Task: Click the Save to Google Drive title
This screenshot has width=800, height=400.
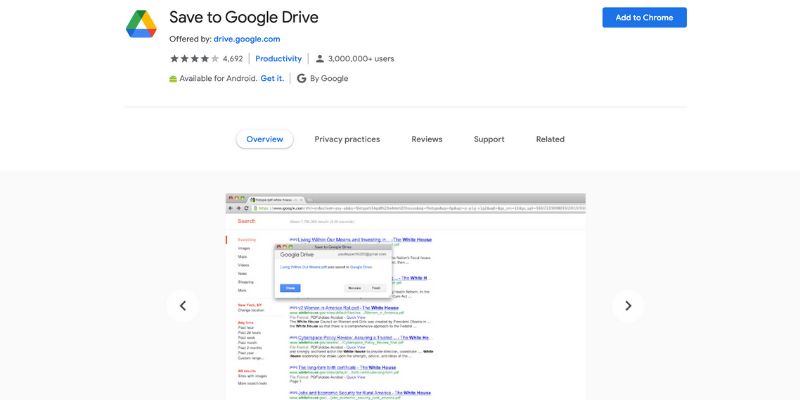Action: click(244, 17)
